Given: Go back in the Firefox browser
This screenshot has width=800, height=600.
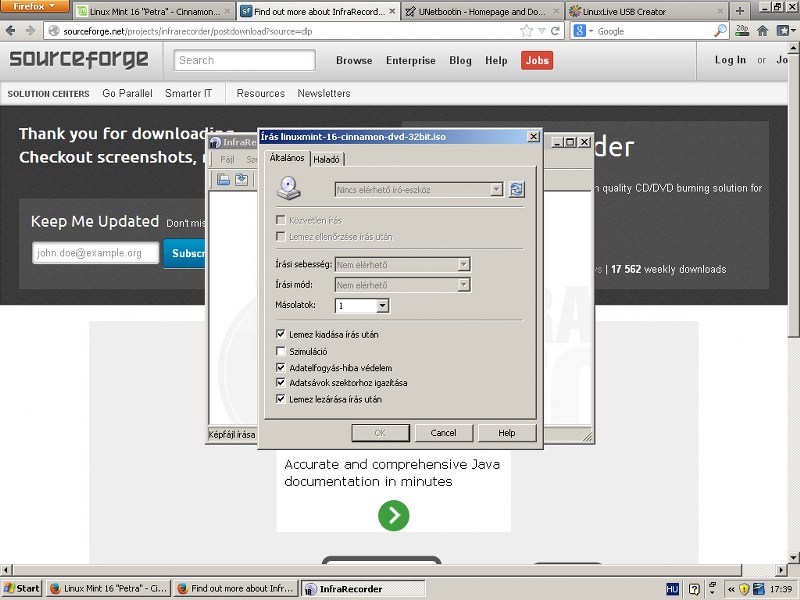Looking at the screenshot, I should pyautogui.click(x=10, y=31).
